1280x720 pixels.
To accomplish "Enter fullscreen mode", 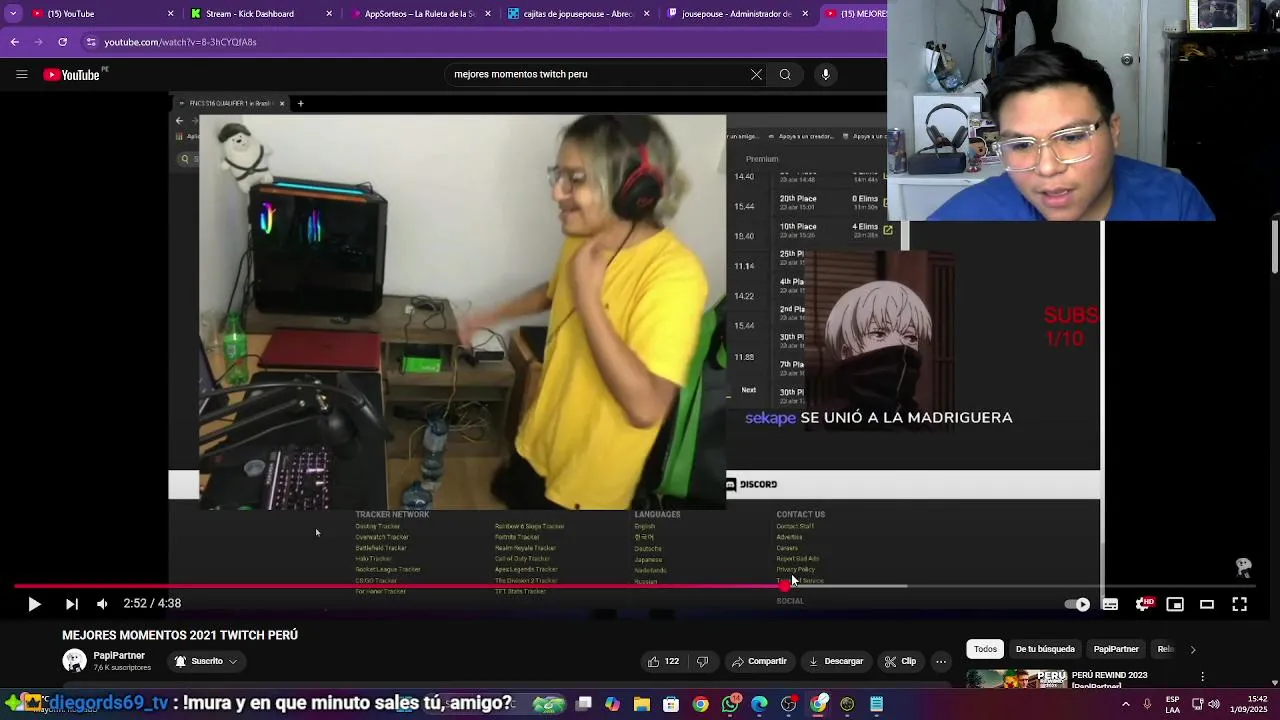I will pos(1239,604).
